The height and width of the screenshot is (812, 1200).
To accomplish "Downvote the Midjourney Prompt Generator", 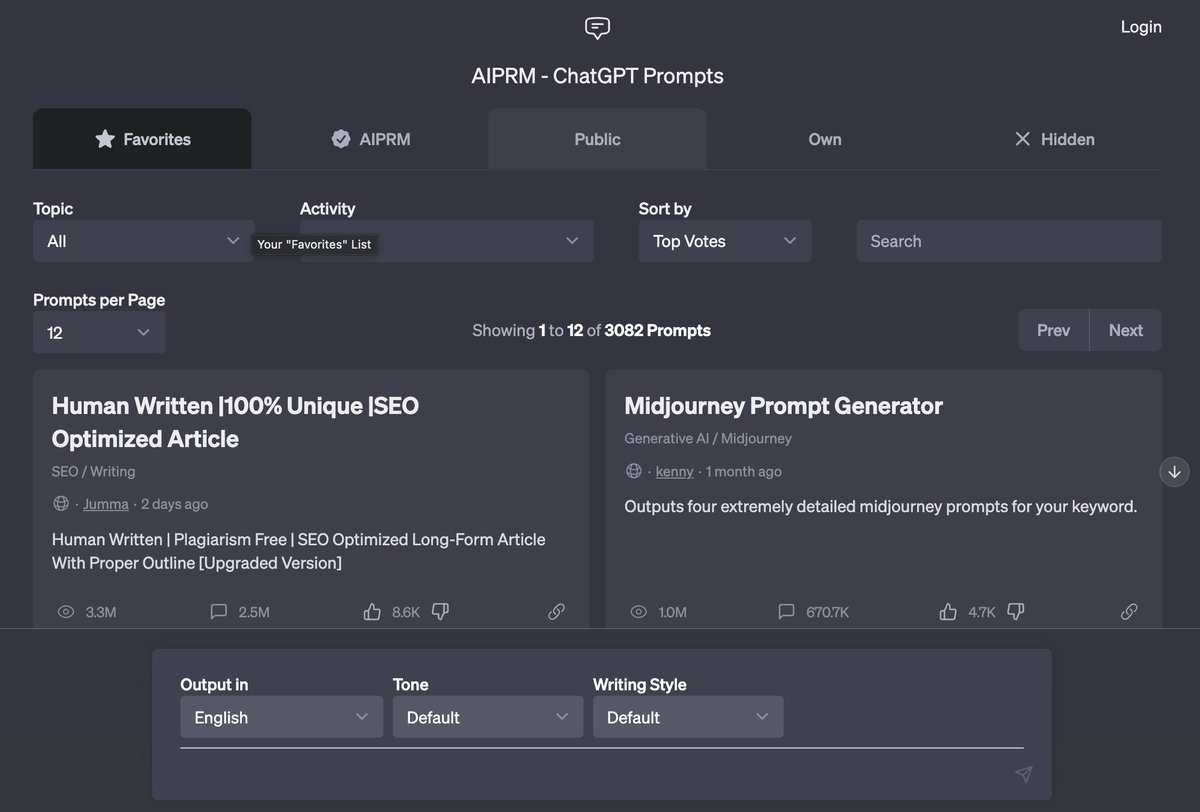I will click(x=1016, y=611).
